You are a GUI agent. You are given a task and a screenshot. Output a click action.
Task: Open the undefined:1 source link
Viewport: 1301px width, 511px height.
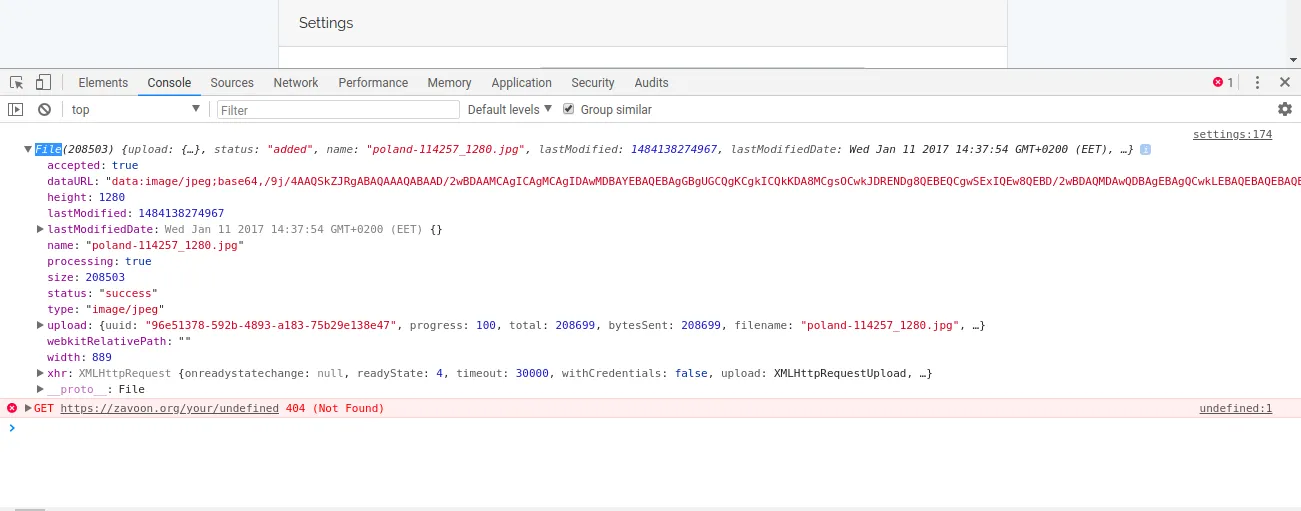[1235, 408]
